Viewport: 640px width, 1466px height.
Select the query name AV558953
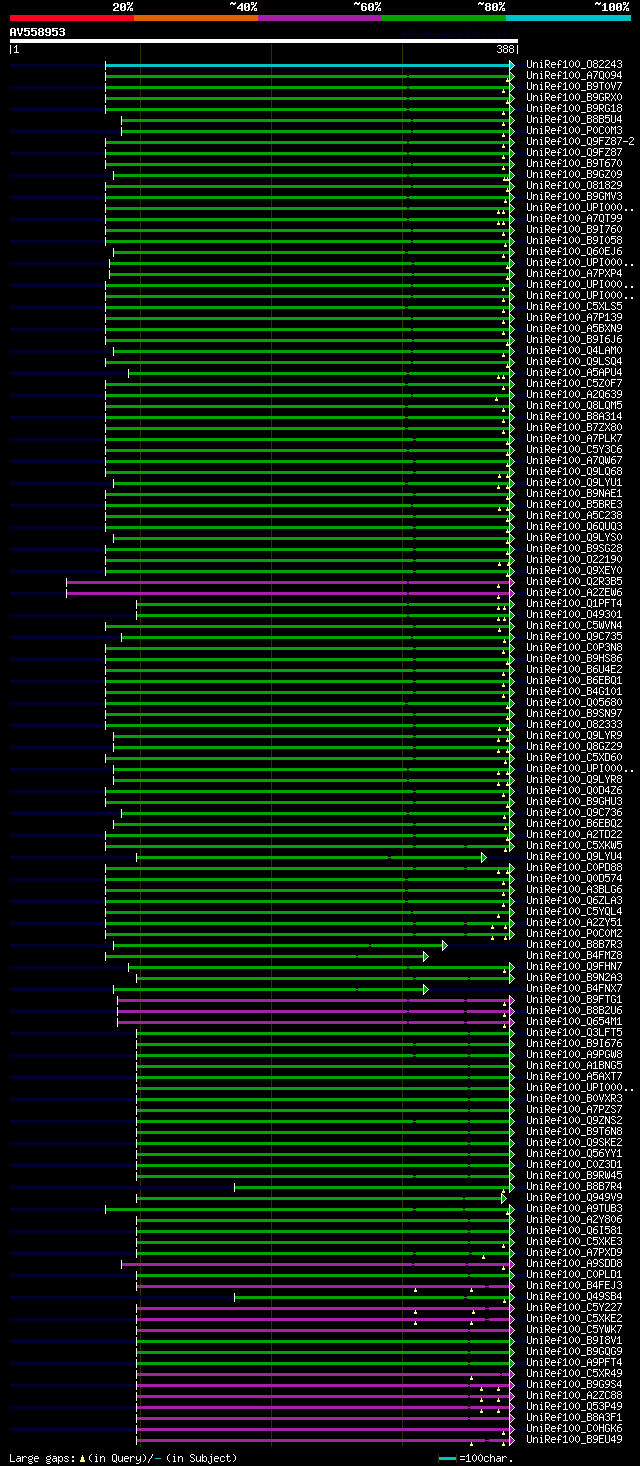38,32
